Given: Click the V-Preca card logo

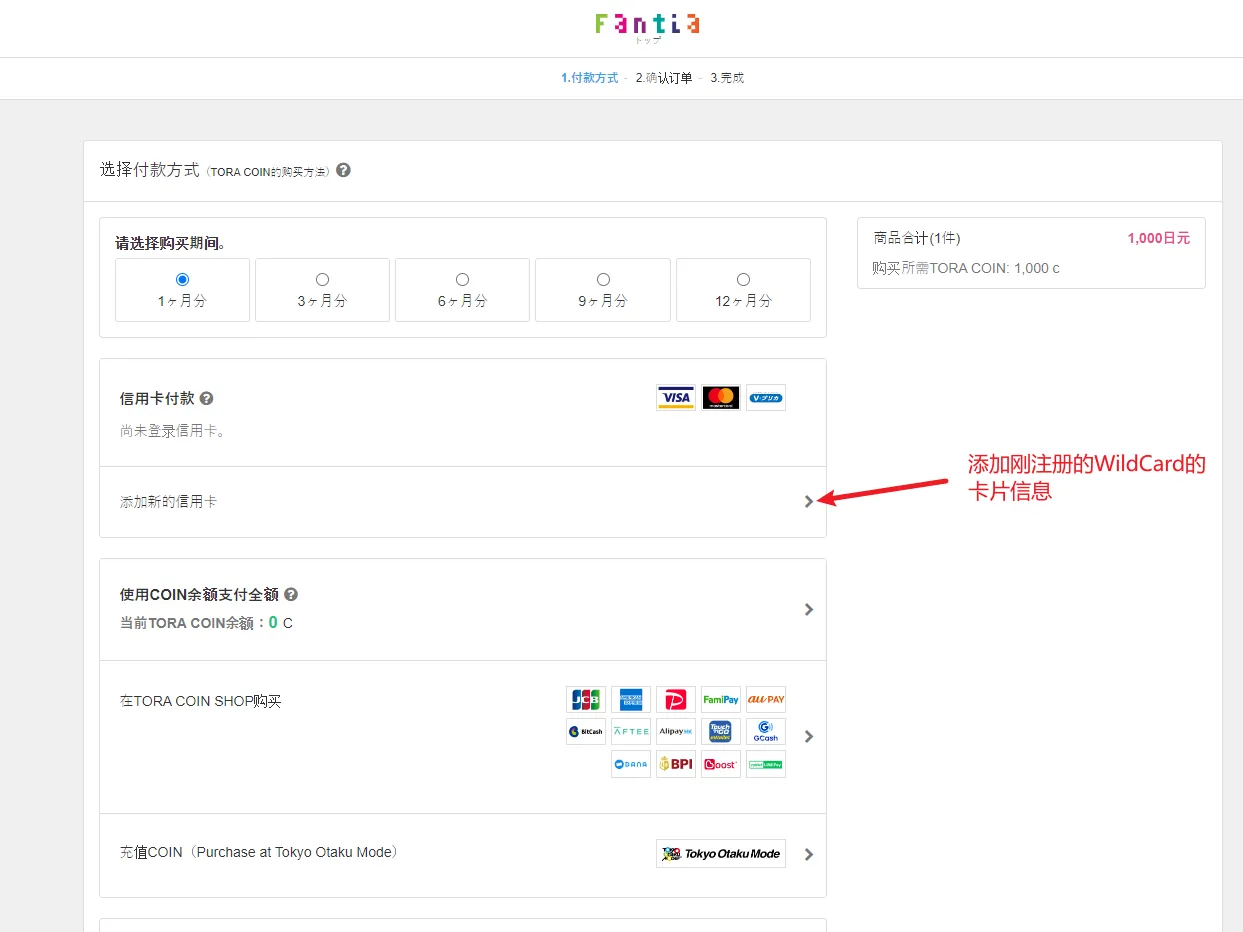Looking at the screenshot, I should click(766, 398).
